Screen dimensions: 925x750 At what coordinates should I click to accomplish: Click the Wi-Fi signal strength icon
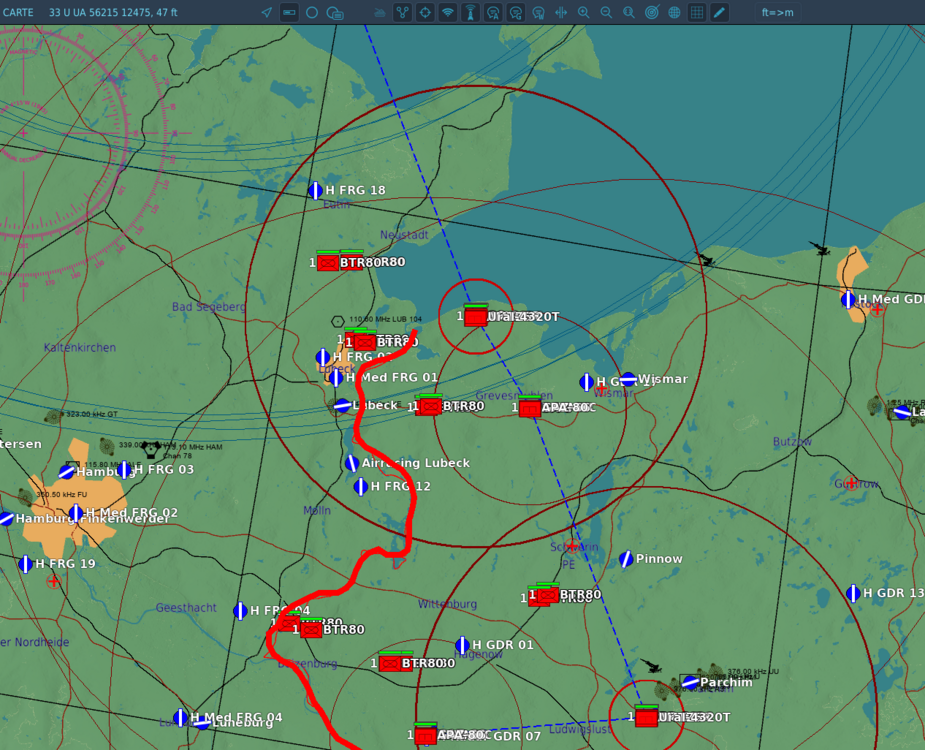coord(447,12)
